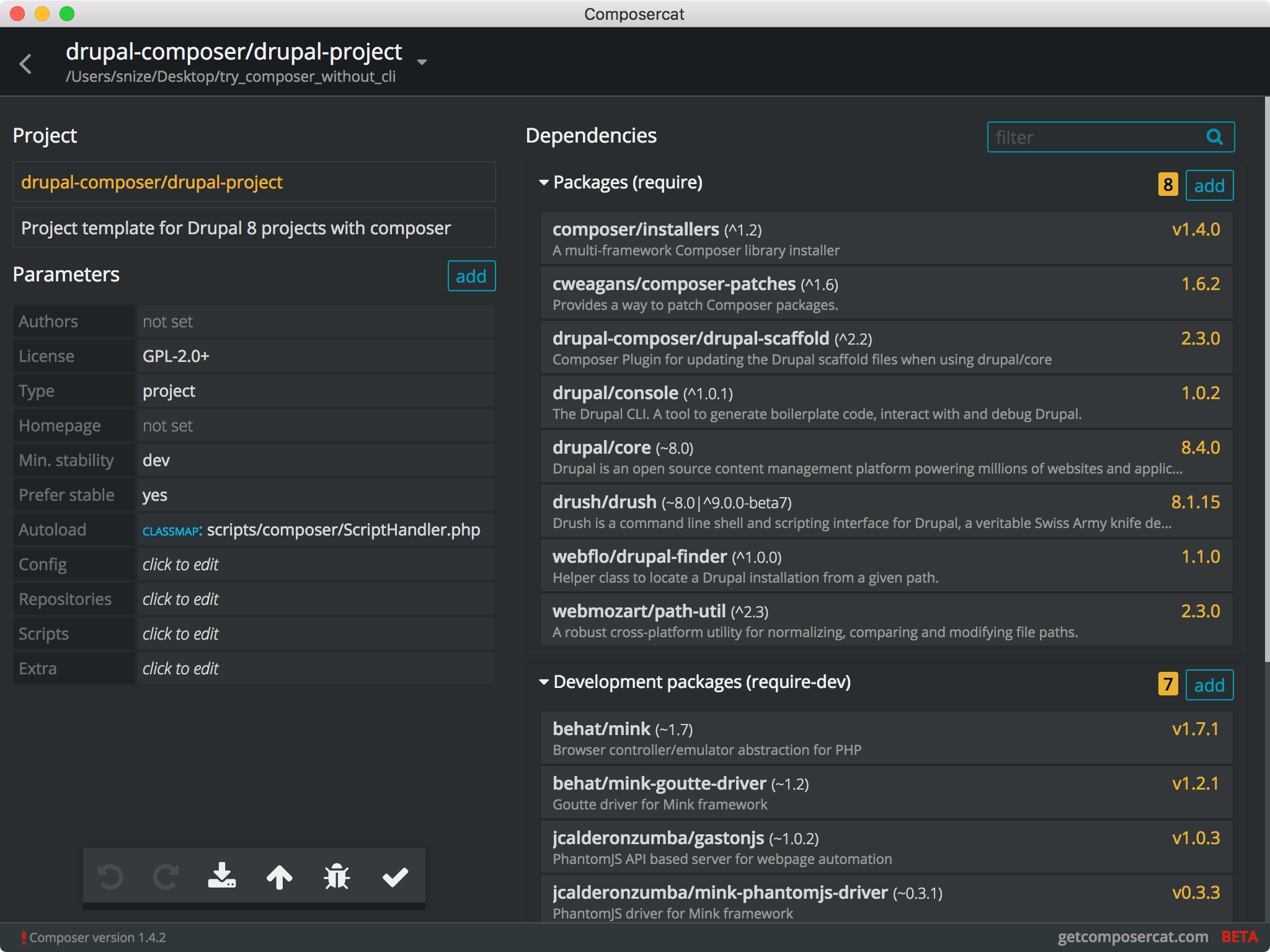This screenshot has width=1270, height=952.
Task: Open the drupal/console package
Action: tap(886, 402)
